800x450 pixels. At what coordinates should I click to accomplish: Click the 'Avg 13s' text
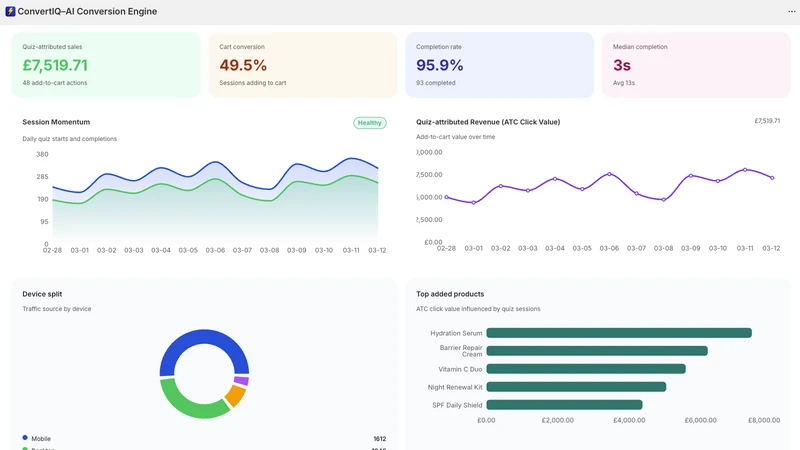pyautogui.click(x=623, y=83)
